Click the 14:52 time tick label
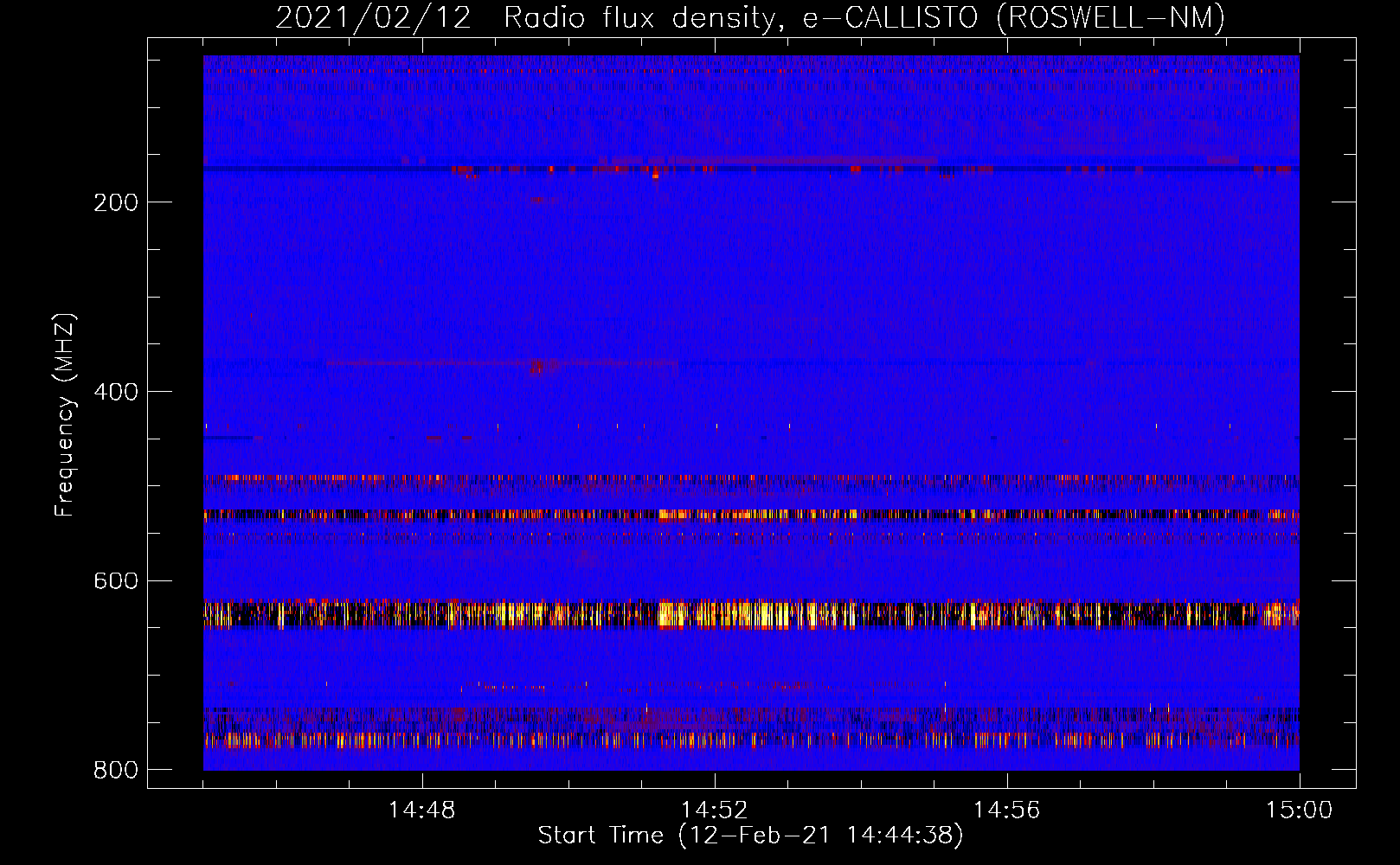 714,811
